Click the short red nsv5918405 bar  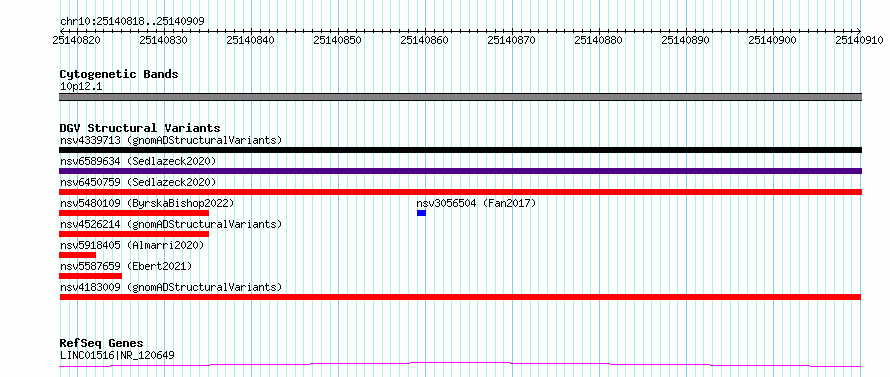pos(77,255)
